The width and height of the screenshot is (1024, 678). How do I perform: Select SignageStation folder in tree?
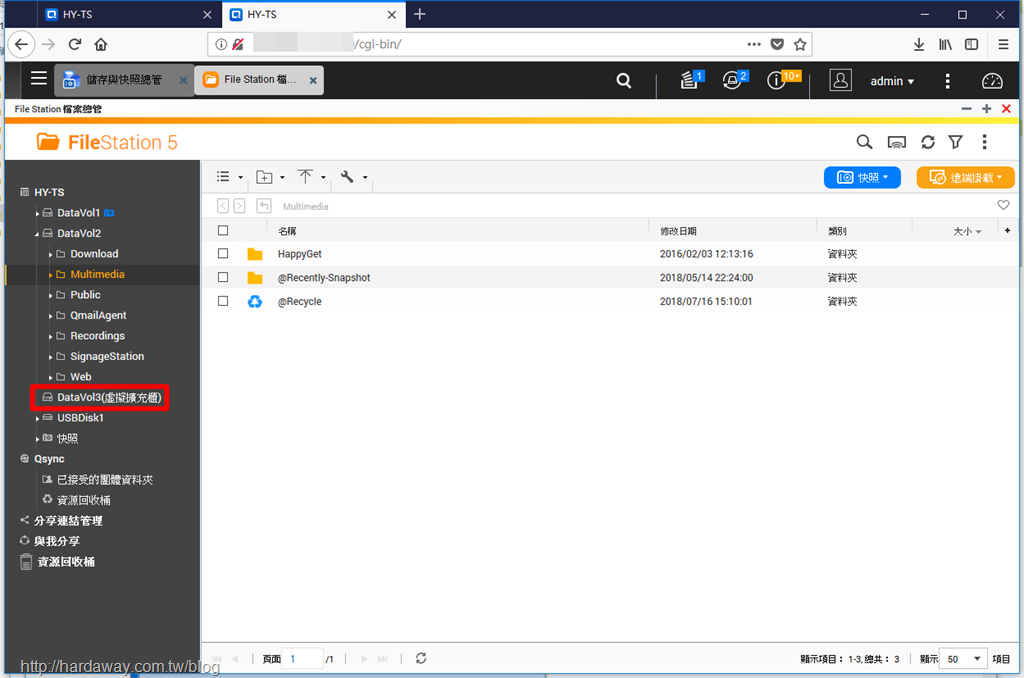107,356
